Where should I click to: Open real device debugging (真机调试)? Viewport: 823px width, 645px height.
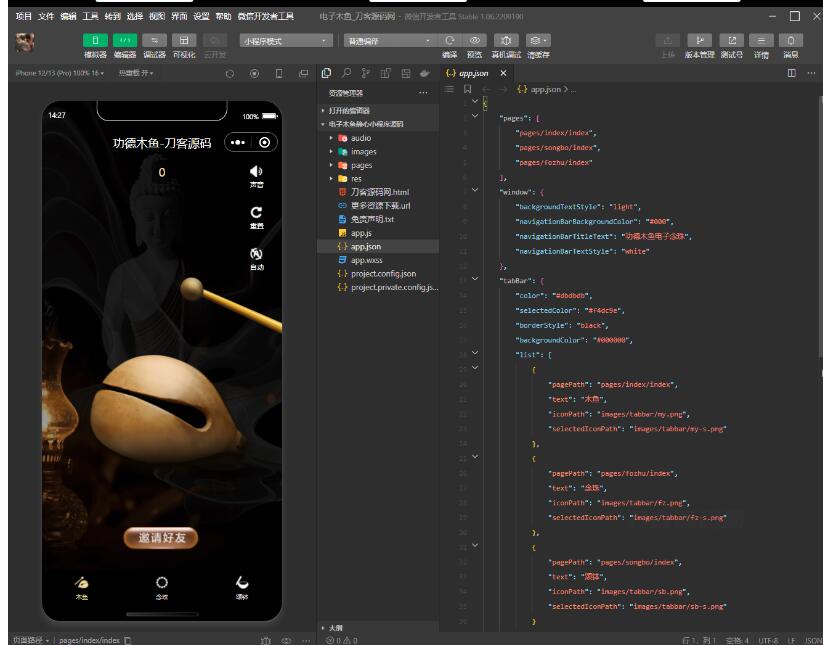coord(506,40)
